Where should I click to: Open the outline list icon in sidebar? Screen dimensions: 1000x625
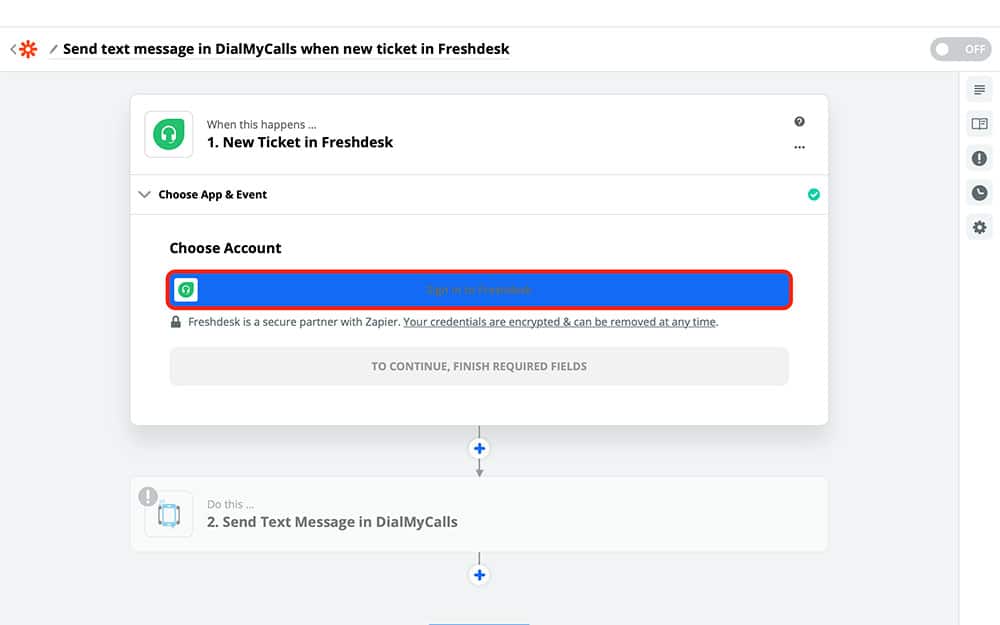tap(979, 90)
